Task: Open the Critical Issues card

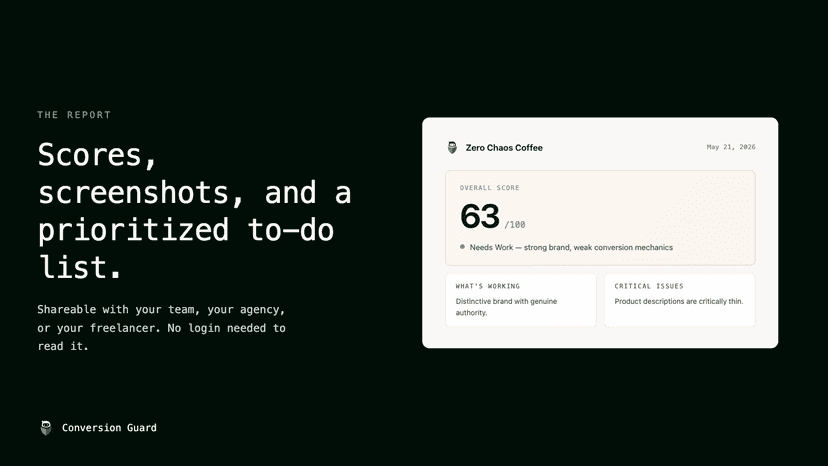Action: 680,300
